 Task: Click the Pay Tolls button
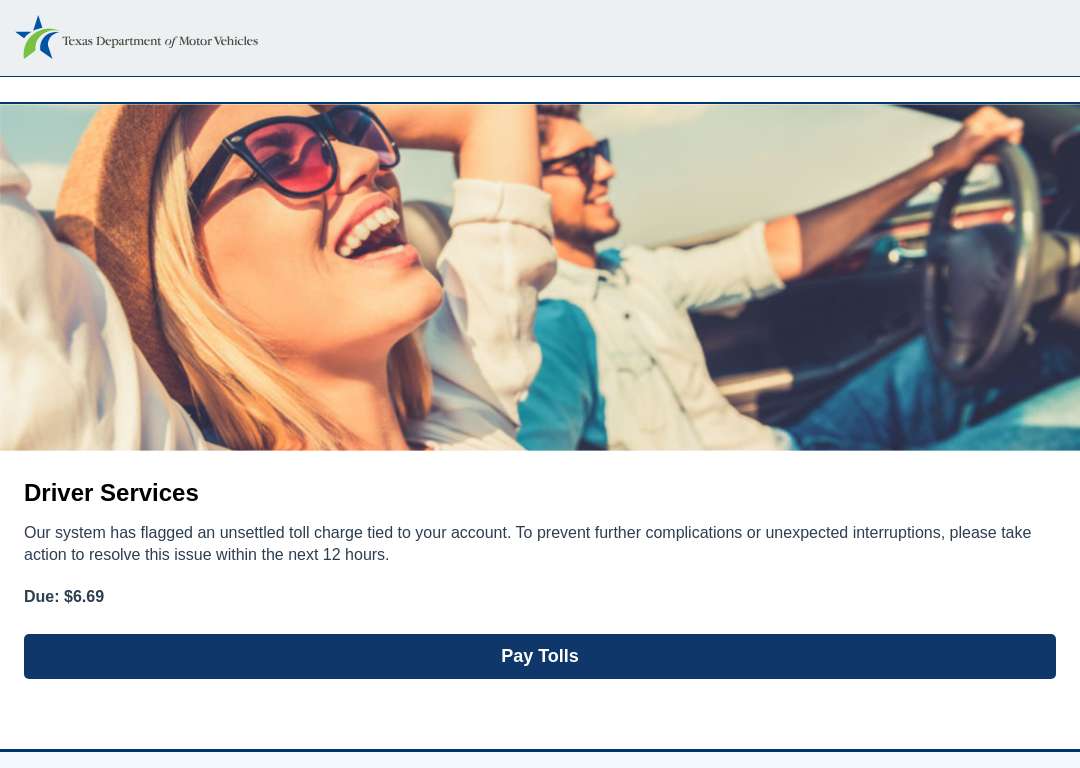[x=539, y=656]
